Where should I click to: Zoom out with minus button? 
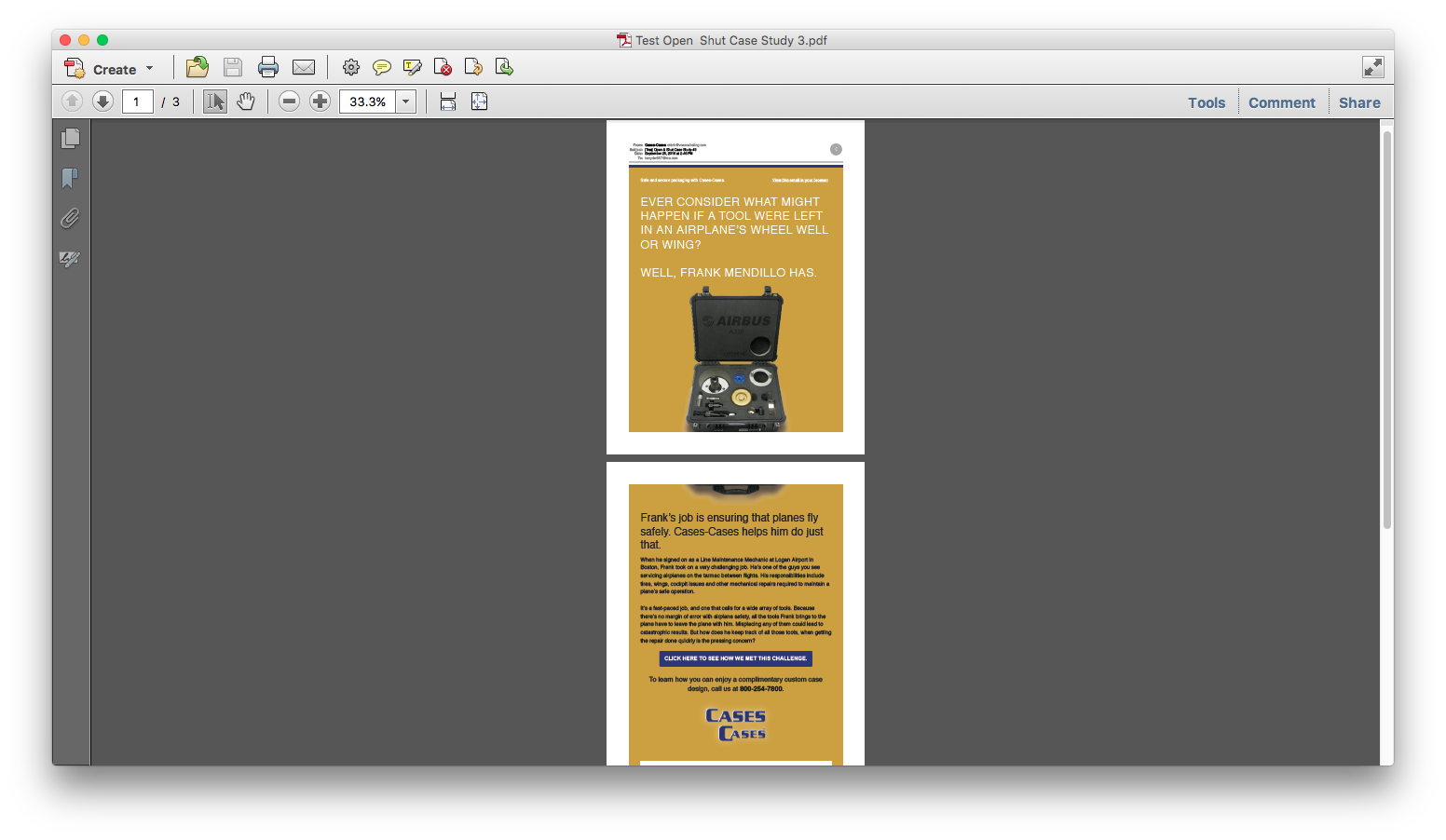click(289, 102)
